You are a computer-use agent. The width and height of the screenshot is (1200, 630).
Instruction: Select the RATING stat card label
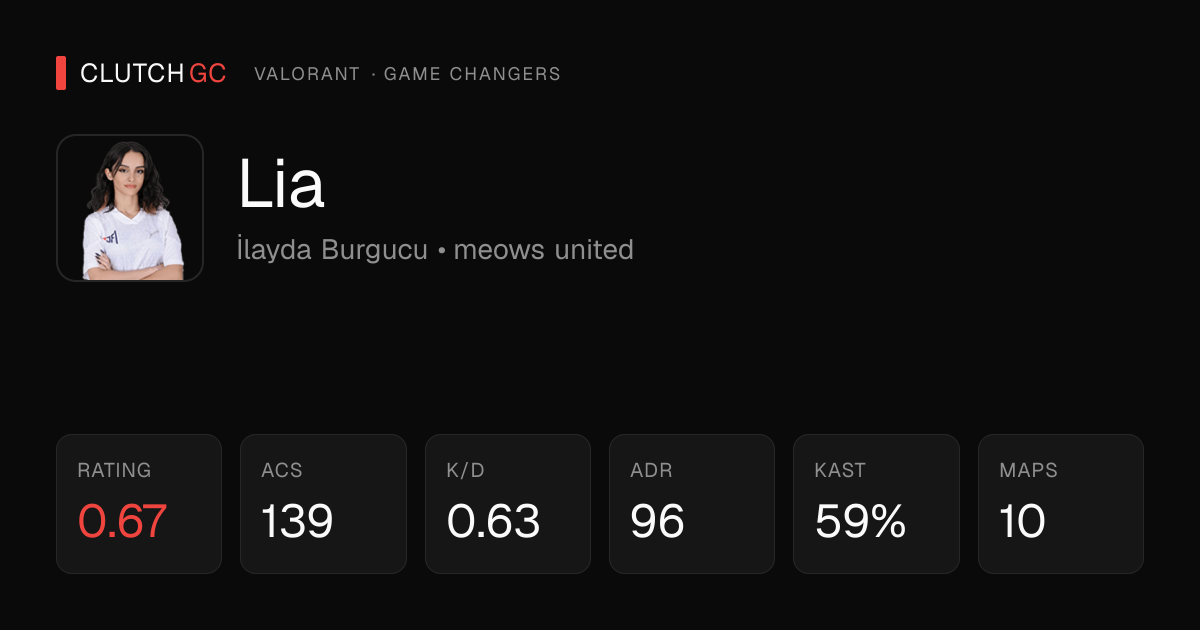[x=114, y=470]
